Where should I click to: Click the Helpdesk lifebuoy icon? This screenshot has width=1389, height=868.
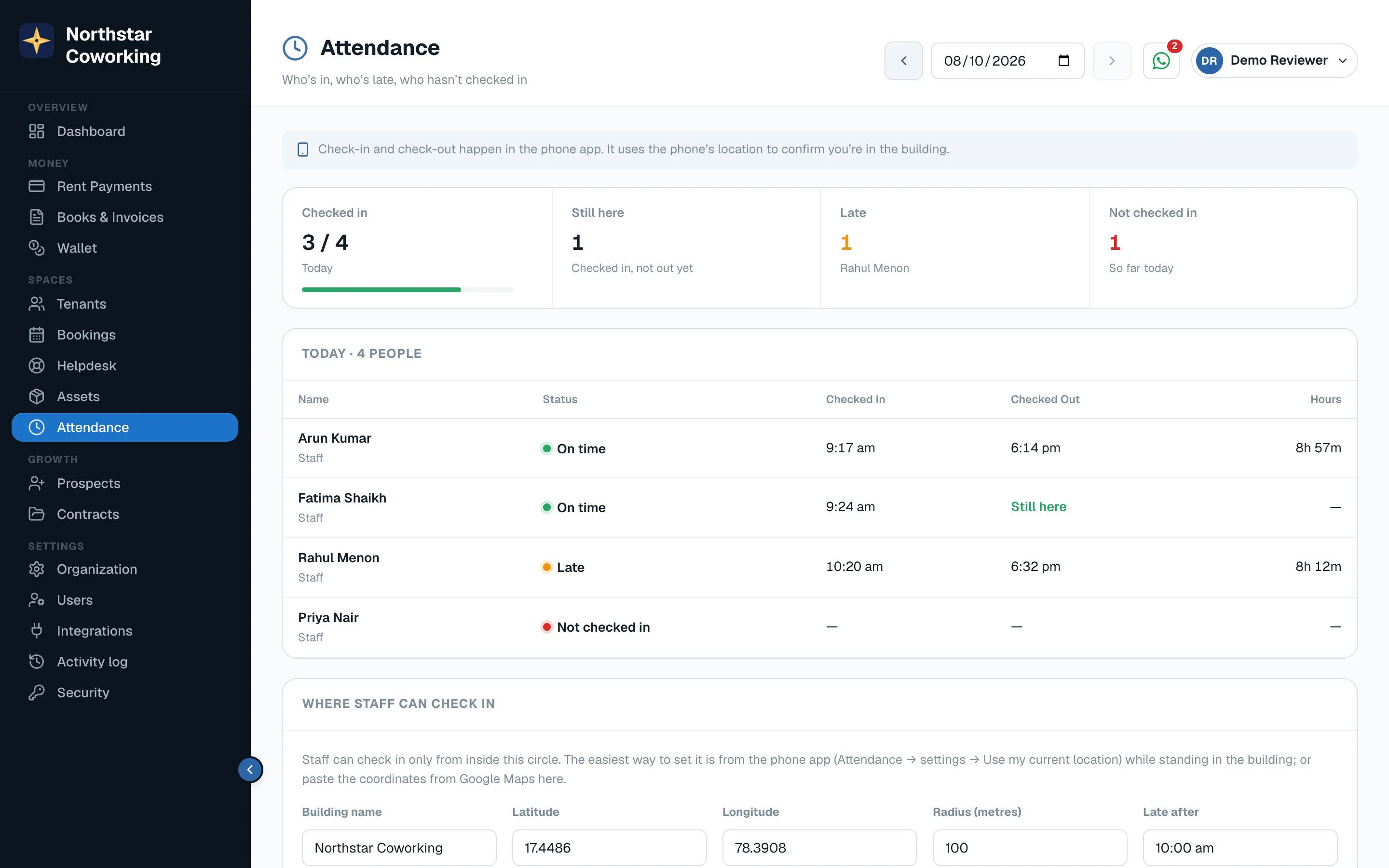click(x=37, y=366)
